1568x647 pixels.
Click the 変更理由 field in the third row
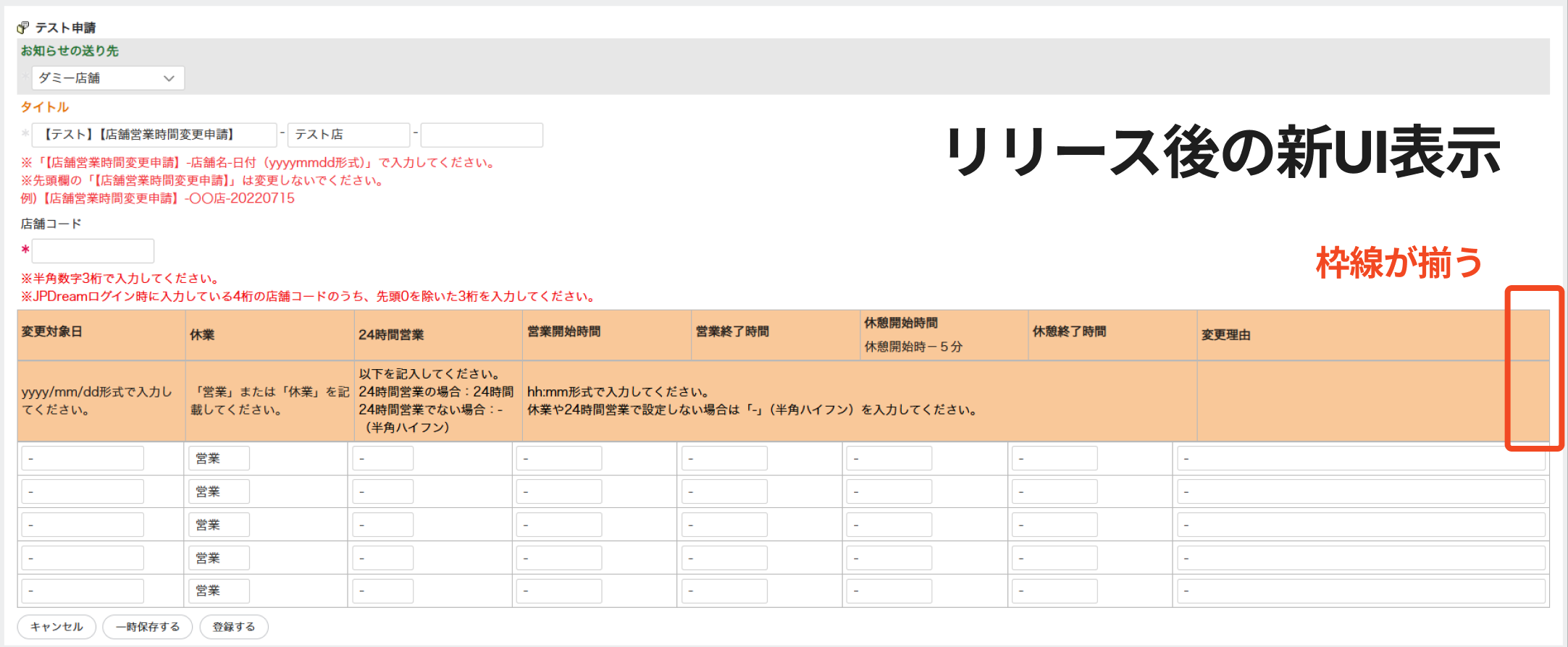(1361, 525)
